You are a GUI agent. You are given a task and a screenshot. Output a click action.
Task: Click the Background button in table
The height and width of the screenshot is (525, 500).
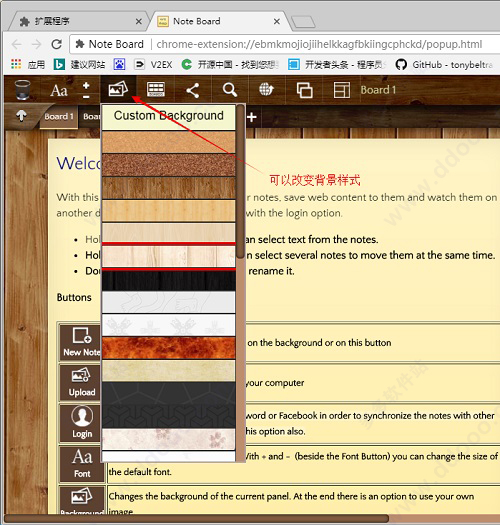[x=82, y=501]
